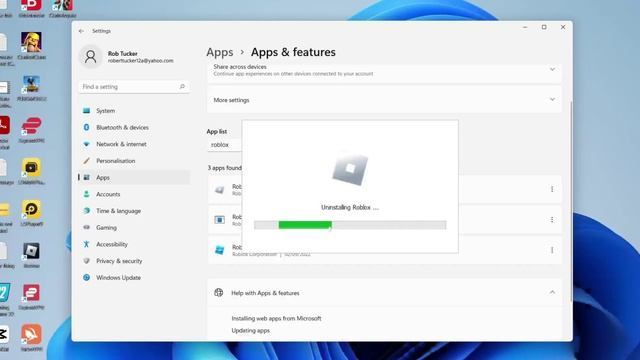Select the Apps sidebar category
The image size is (640, 360).
[134, 178]
